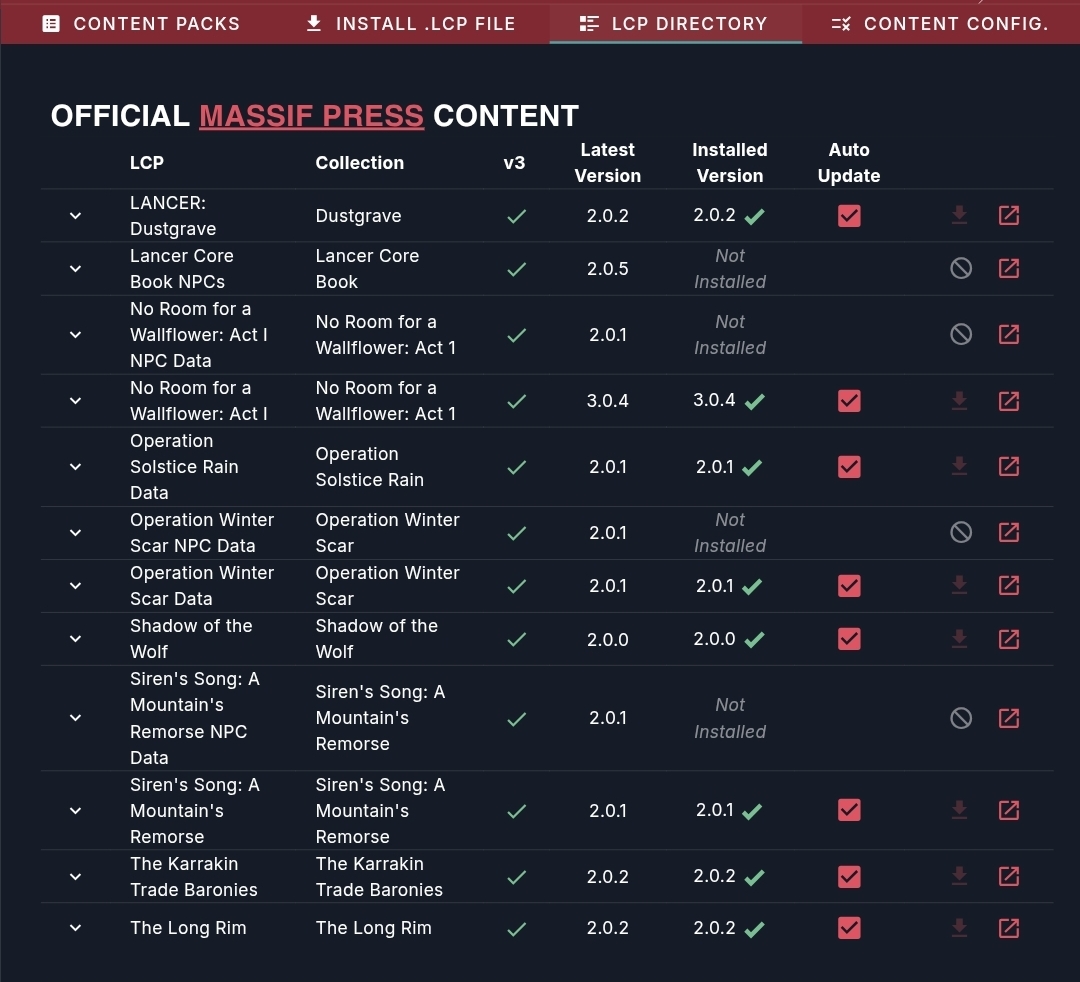Switch to Content Packs tab
The width and height of the screenshot is (1080, 982).
pyautogui.click(x=141, y=23)
